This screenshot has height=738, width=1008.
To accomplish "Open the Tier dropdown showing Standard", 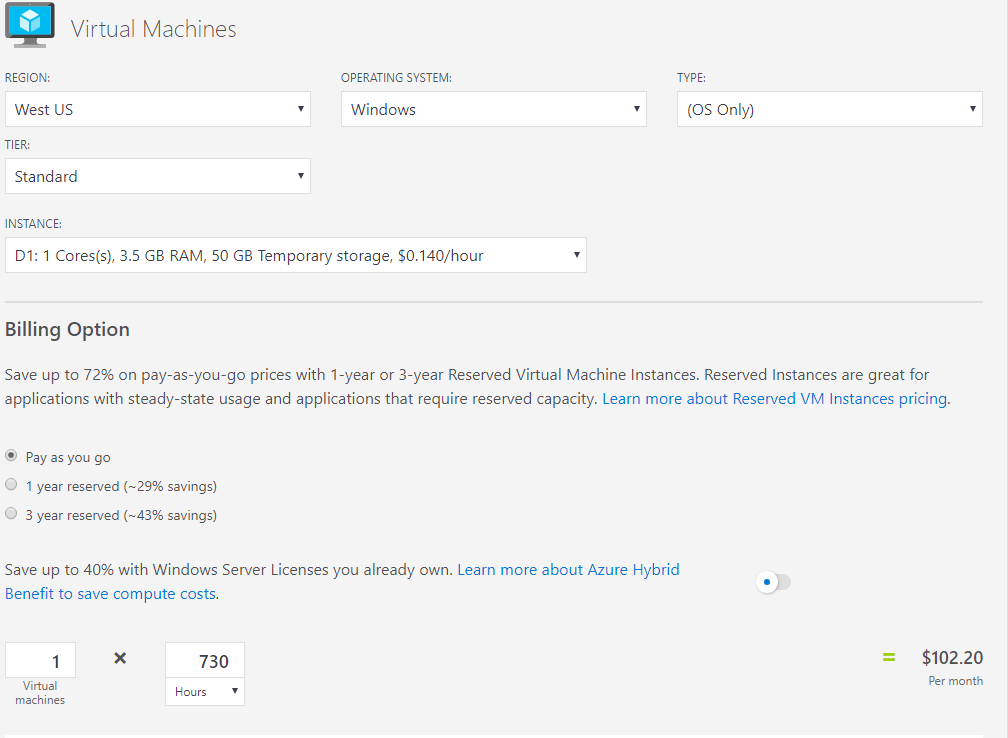I will pos(158,176).
